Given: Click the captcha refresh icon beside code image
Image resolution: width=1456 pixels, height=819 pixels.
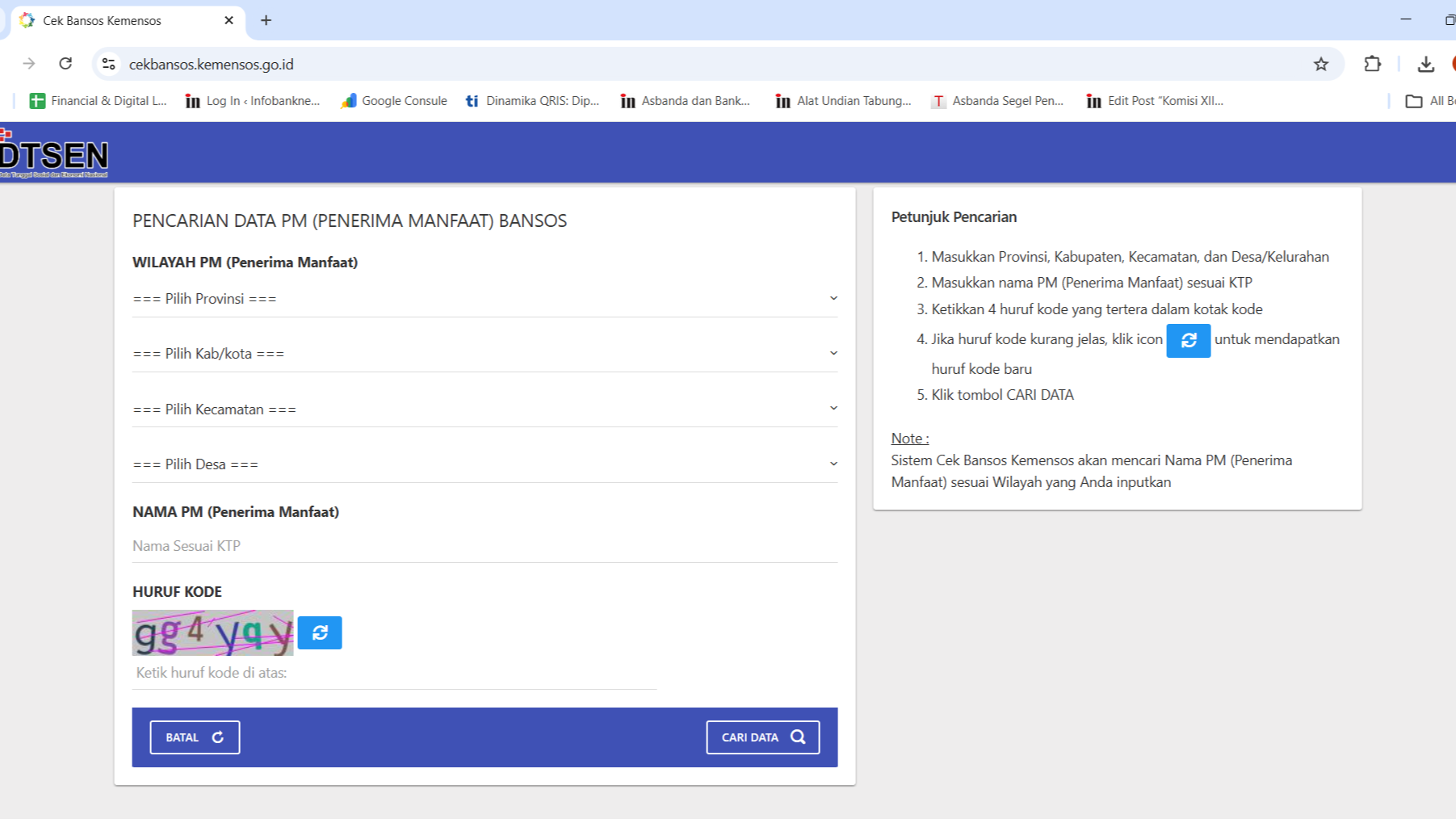Looking at the screenshot, I should 319,632.
